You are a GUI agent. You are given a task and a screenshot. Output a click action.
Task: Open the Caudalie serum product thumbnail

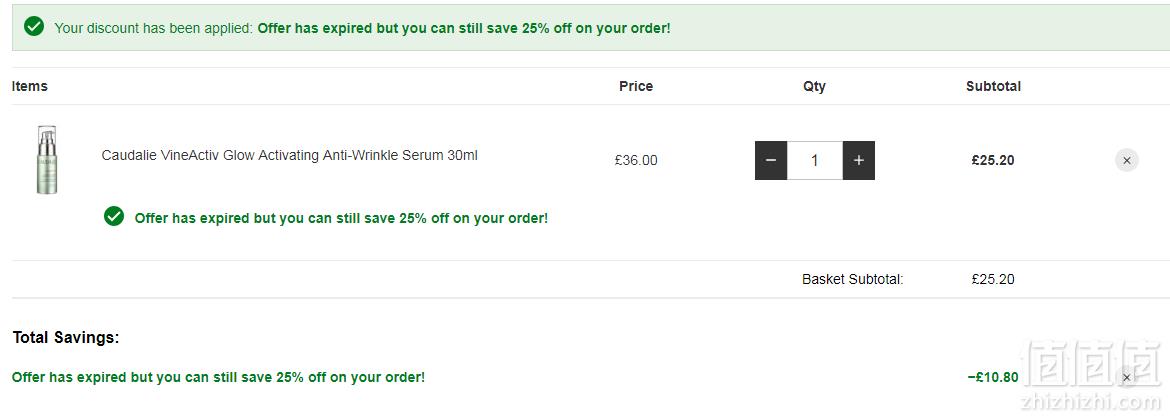(x=47, y=160)
